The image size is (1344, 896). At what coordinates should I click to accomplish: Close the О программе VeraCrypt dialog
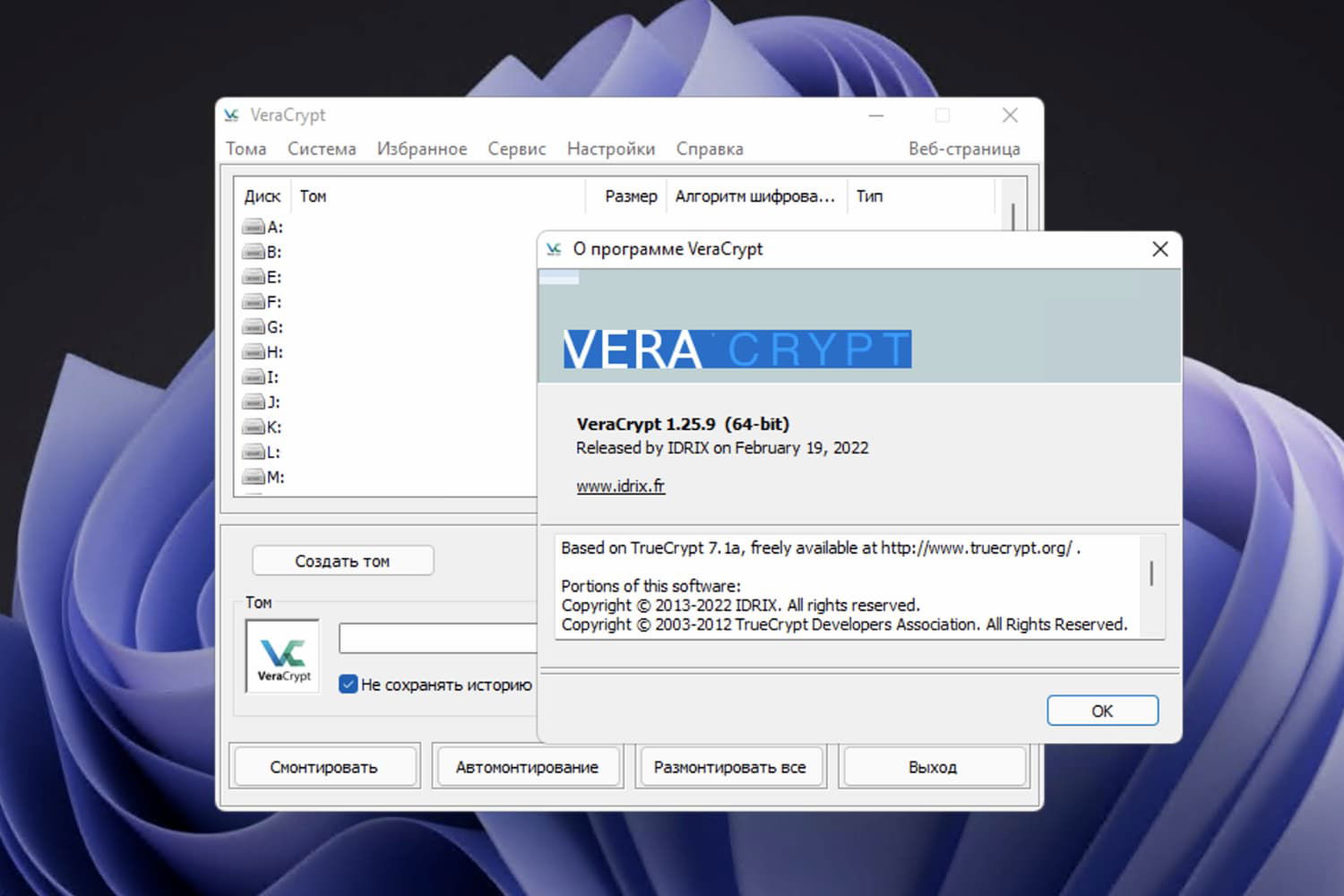[x=1160, y=249]
